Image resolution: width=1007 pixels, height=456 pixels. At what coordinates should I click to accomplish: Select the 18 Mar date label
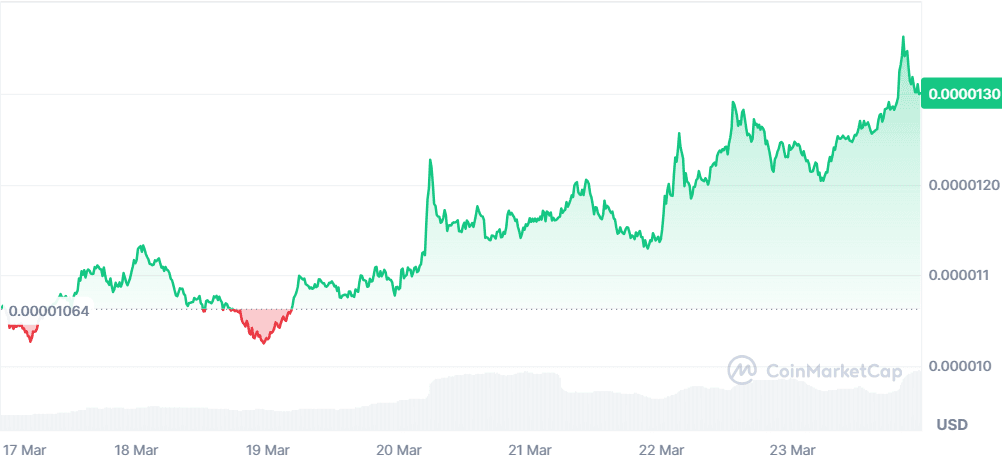(137, 449)
